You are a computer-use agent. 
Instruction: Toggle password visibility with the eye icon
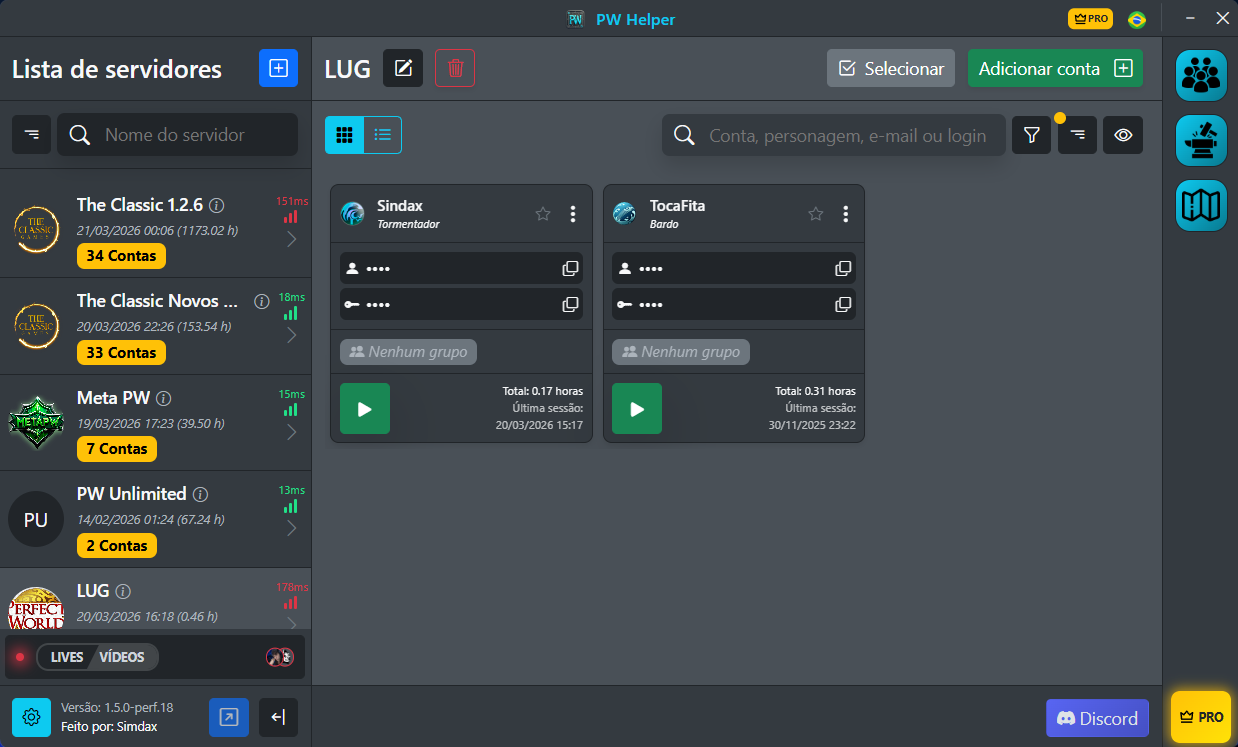click(x=1122, y=134)
